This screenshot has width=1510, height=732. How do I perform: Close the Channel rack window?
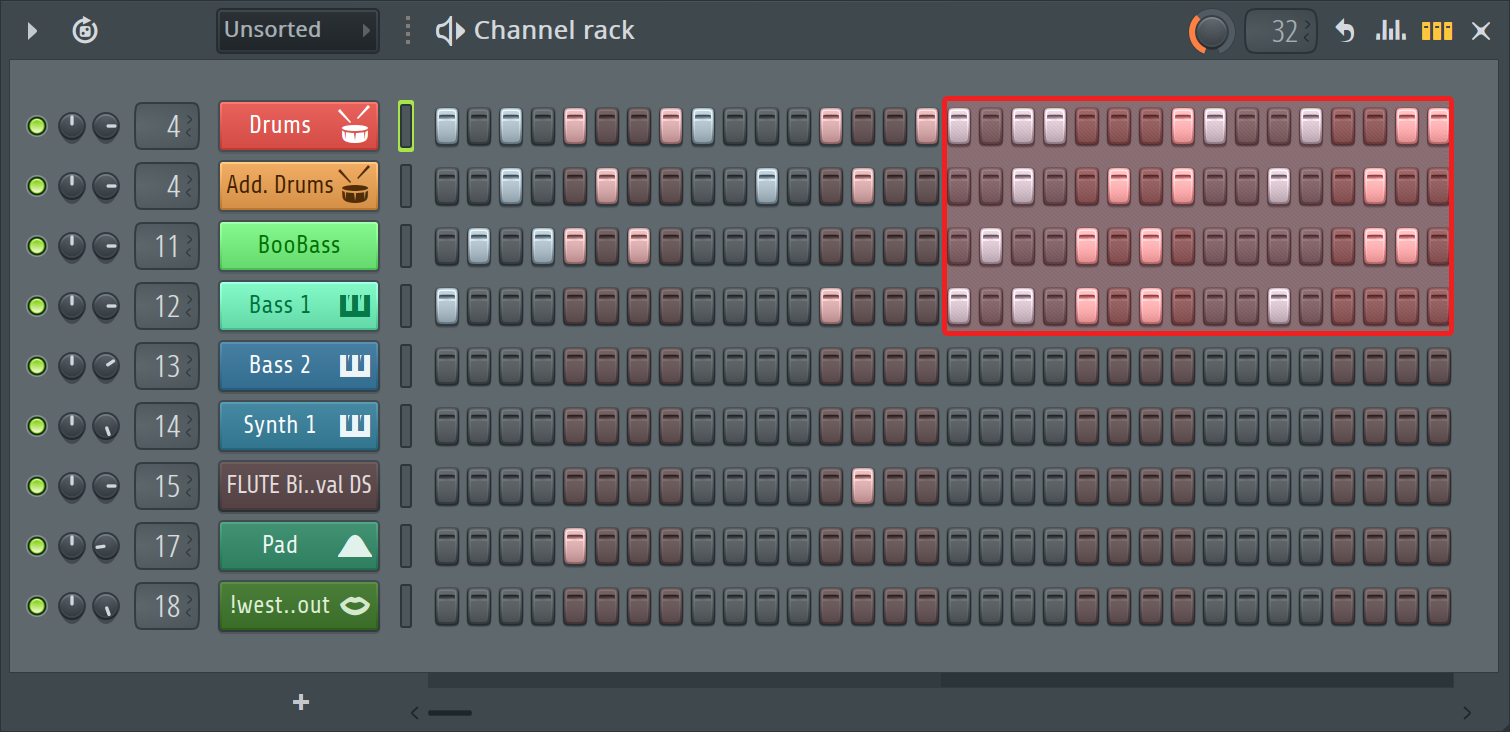[1481, 31]
